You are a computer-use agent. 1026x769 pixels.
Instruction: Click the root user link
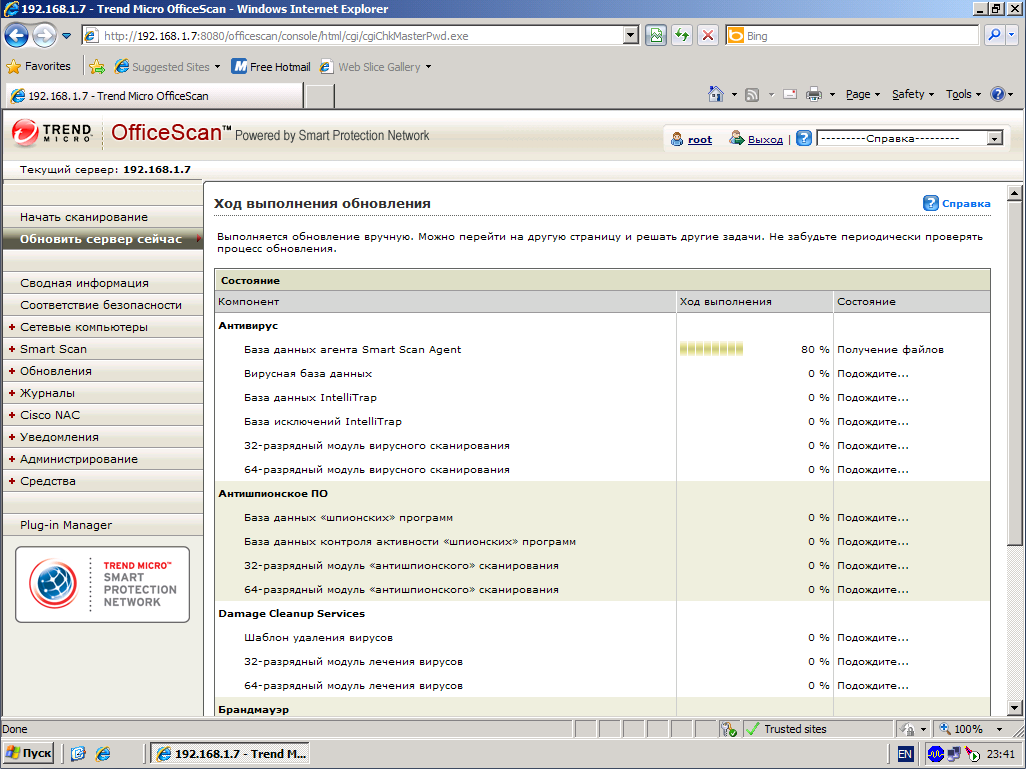[x=699, y=139]
